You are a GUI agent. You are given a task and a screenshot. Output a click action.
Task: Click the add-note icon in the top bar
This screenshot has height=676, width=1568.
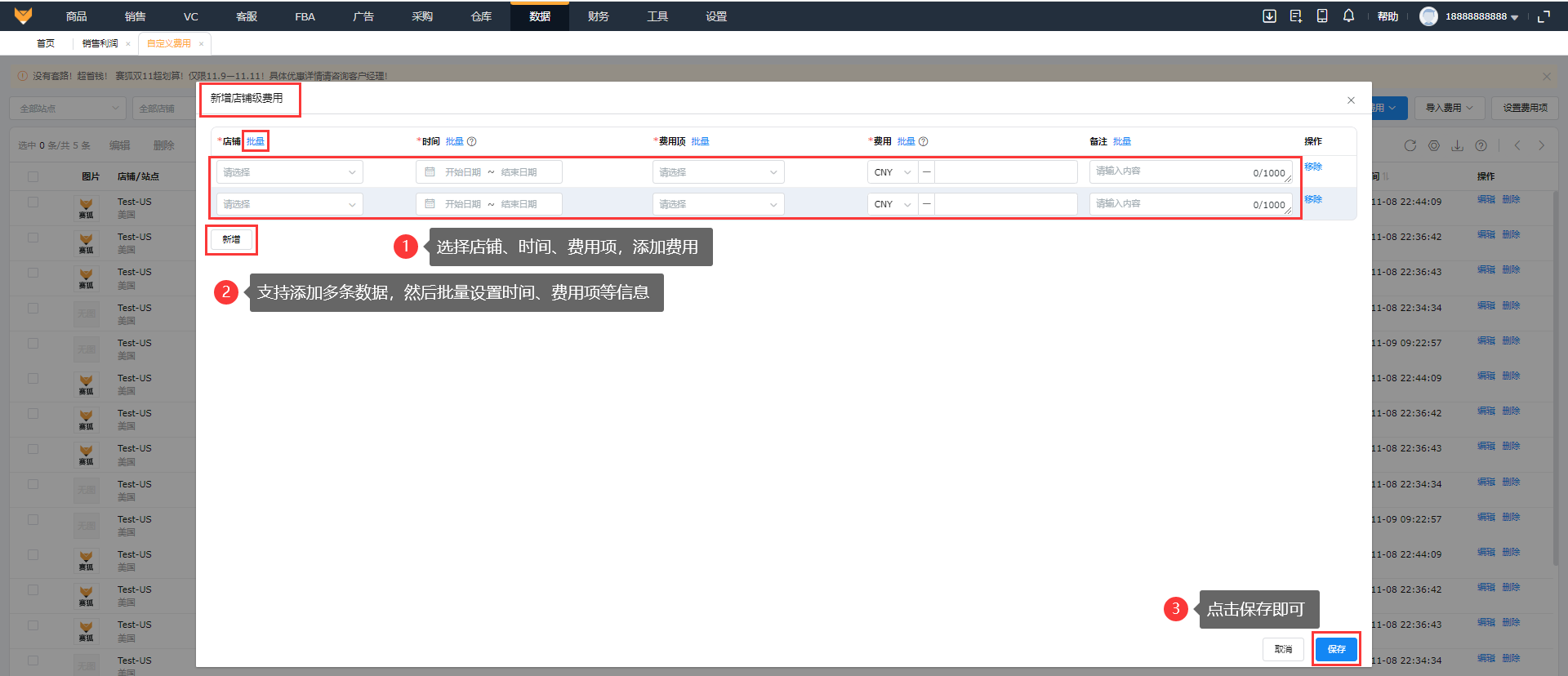pyautogui.click(x=1296, y=16)
